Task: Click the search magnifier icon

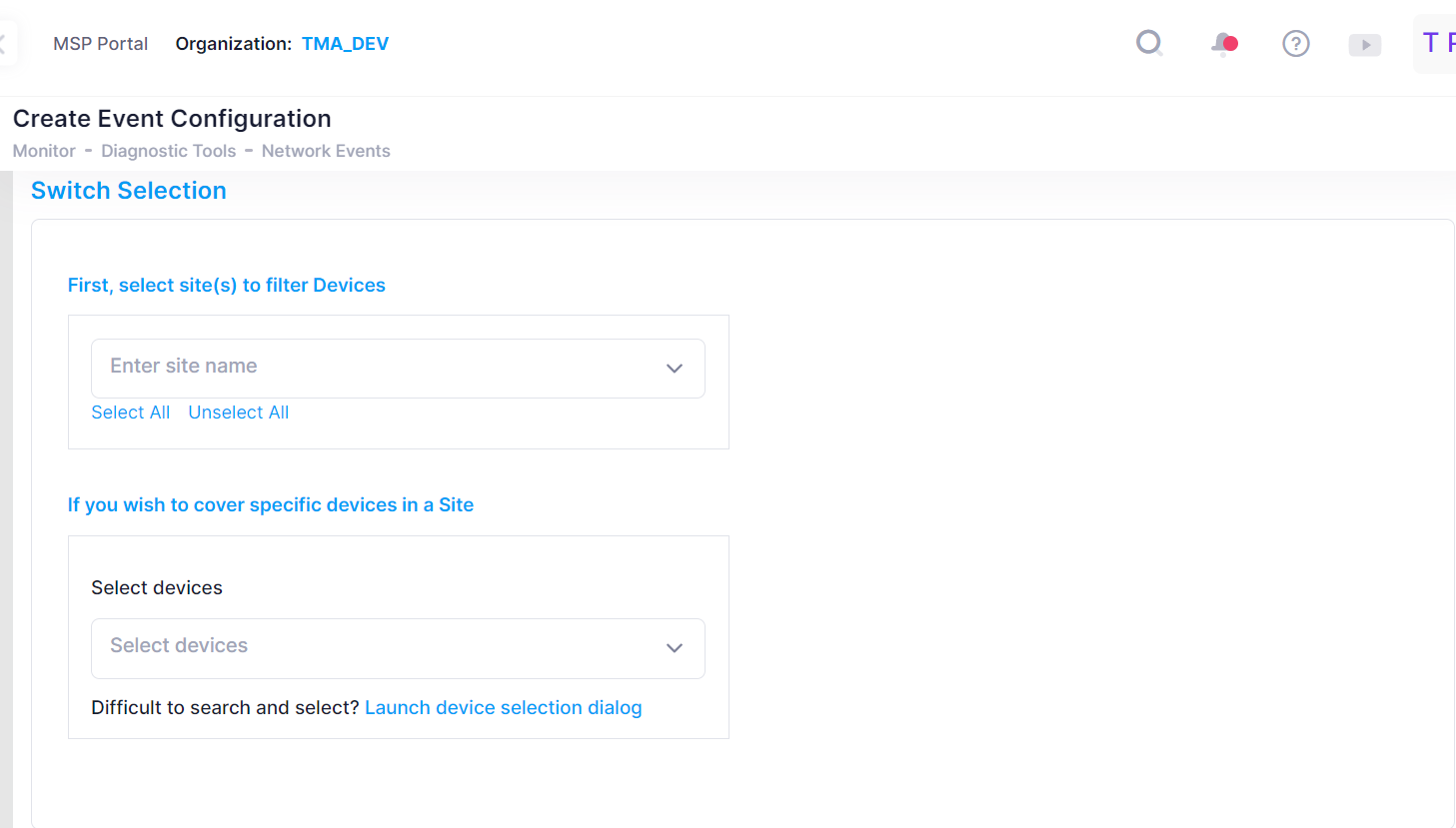Action: 1149,43
